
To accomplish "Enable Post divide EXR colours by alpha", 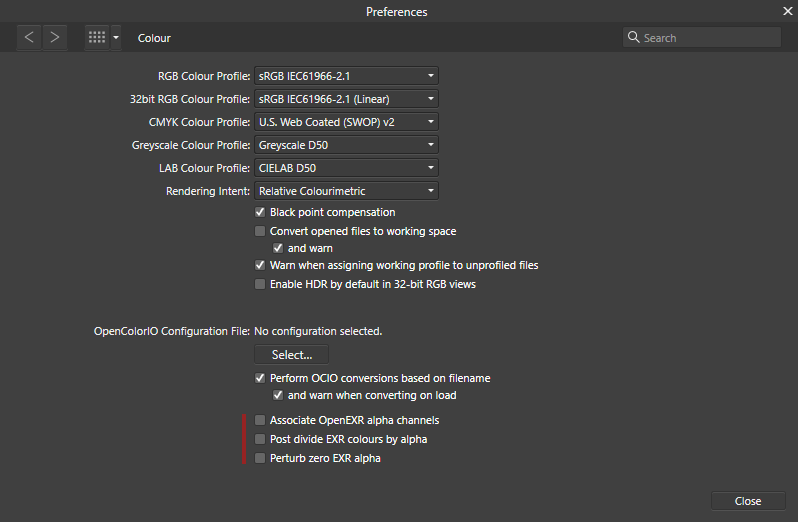I will coord(260,439).
